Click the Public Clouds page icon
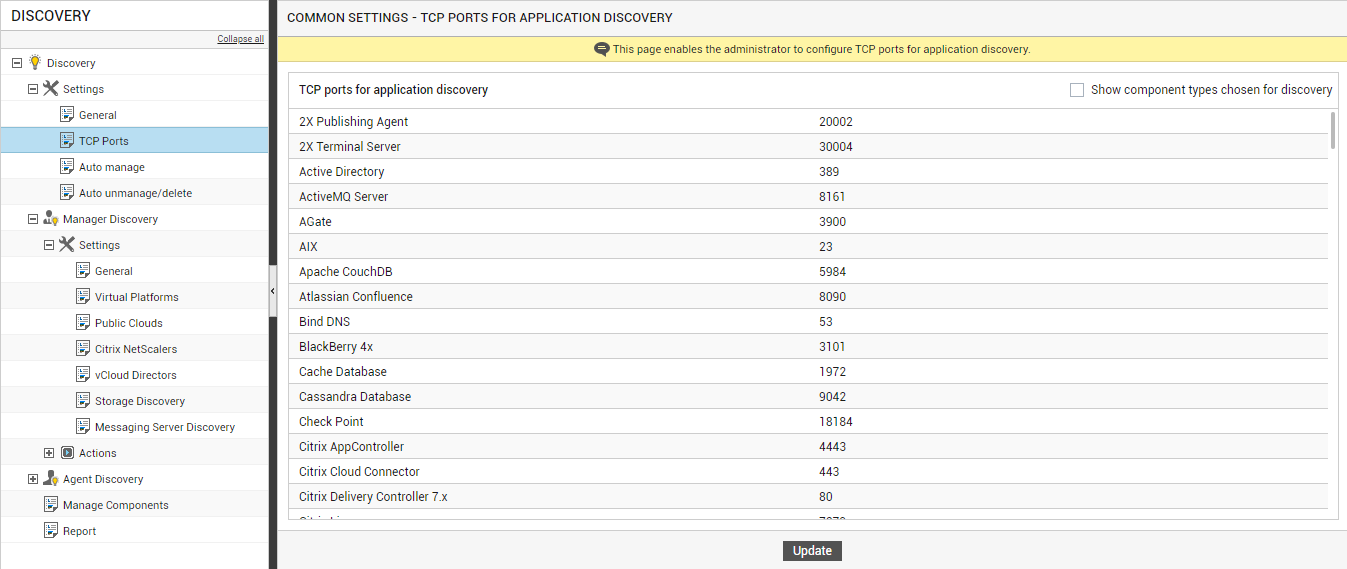 [x=83, y=322]
